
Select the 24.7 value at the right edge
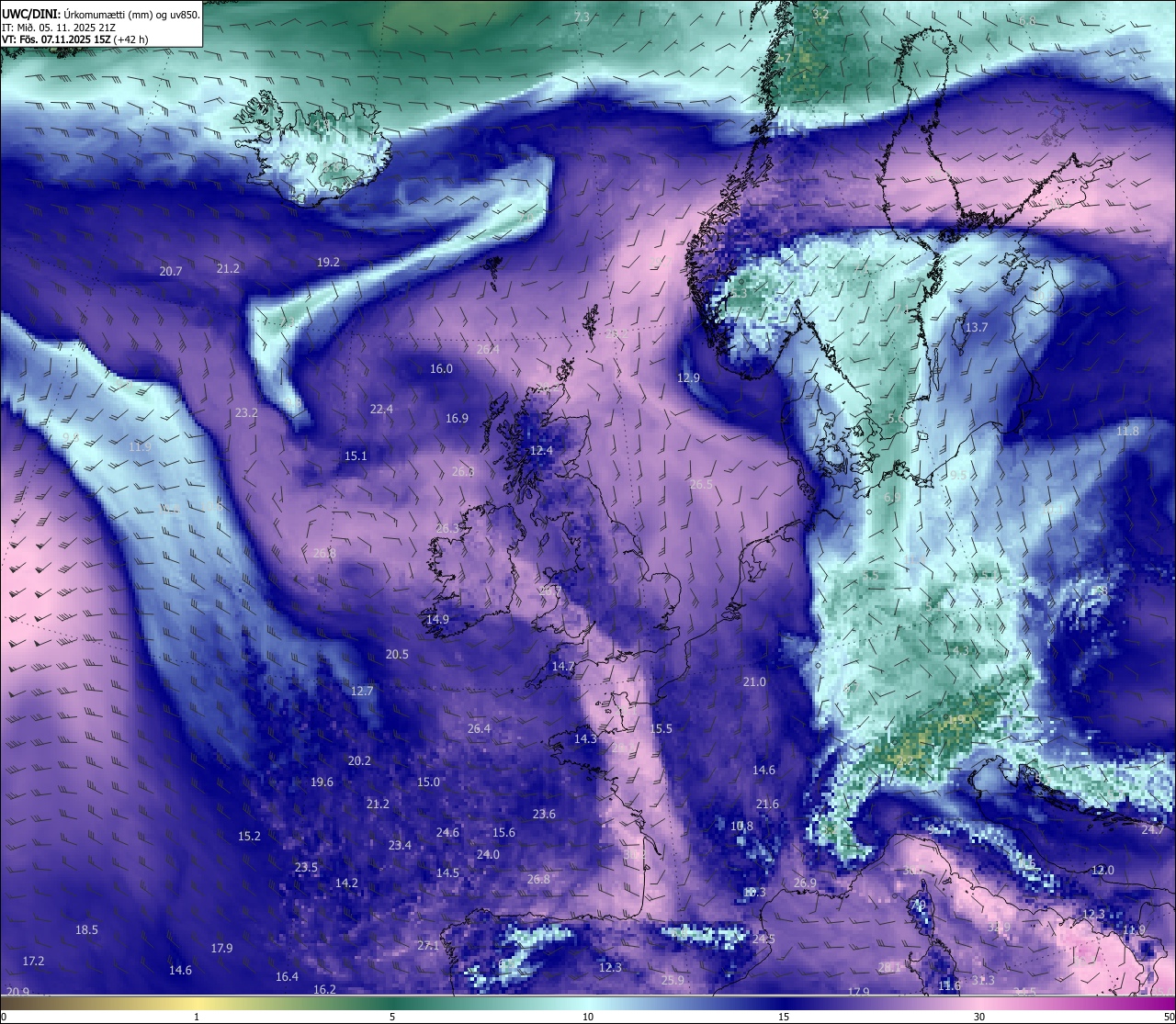tap(1152, 829)
